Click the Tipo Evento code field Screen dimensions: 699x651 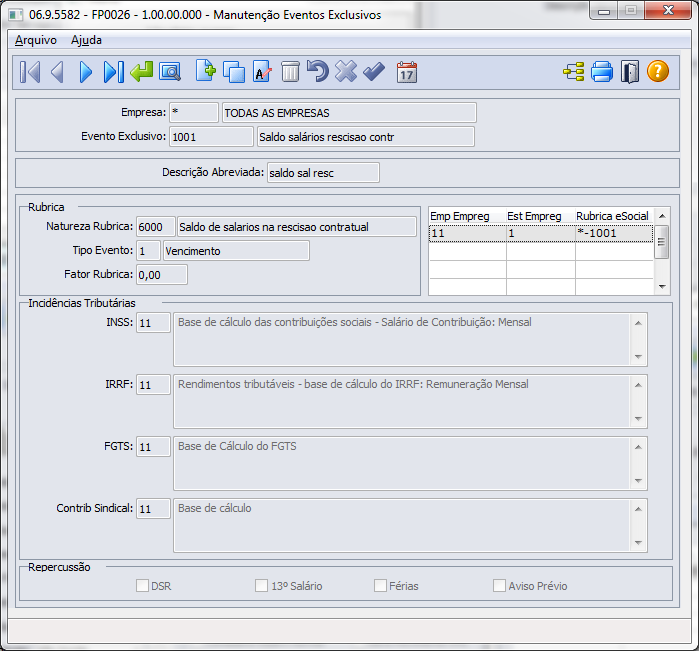[x=148, y=251]
